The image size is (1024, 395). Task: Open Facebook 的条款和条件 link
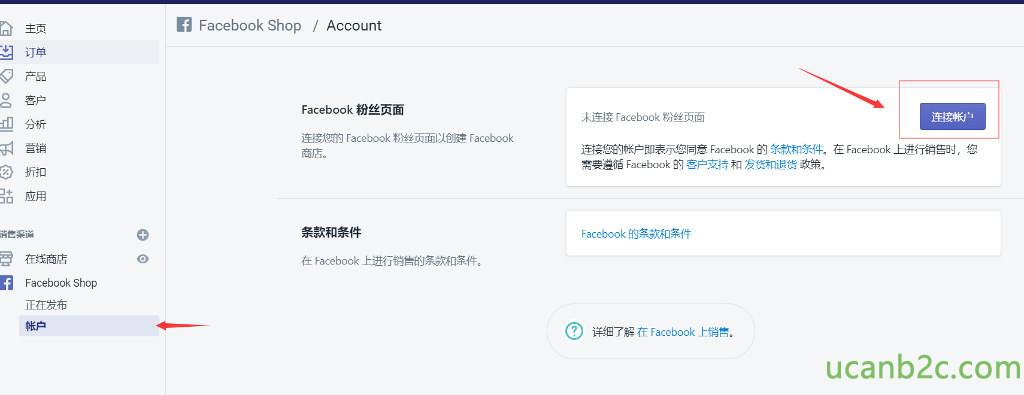(x=636, y=234)
